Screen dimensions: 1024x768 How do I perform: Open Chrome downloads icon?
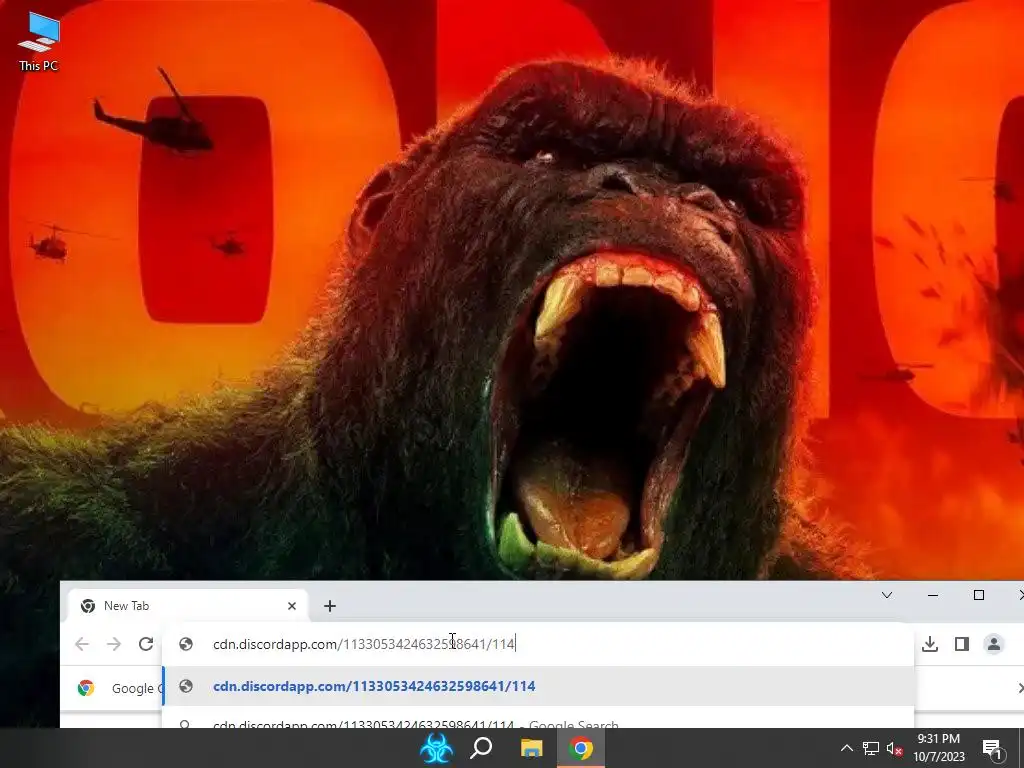930,644
